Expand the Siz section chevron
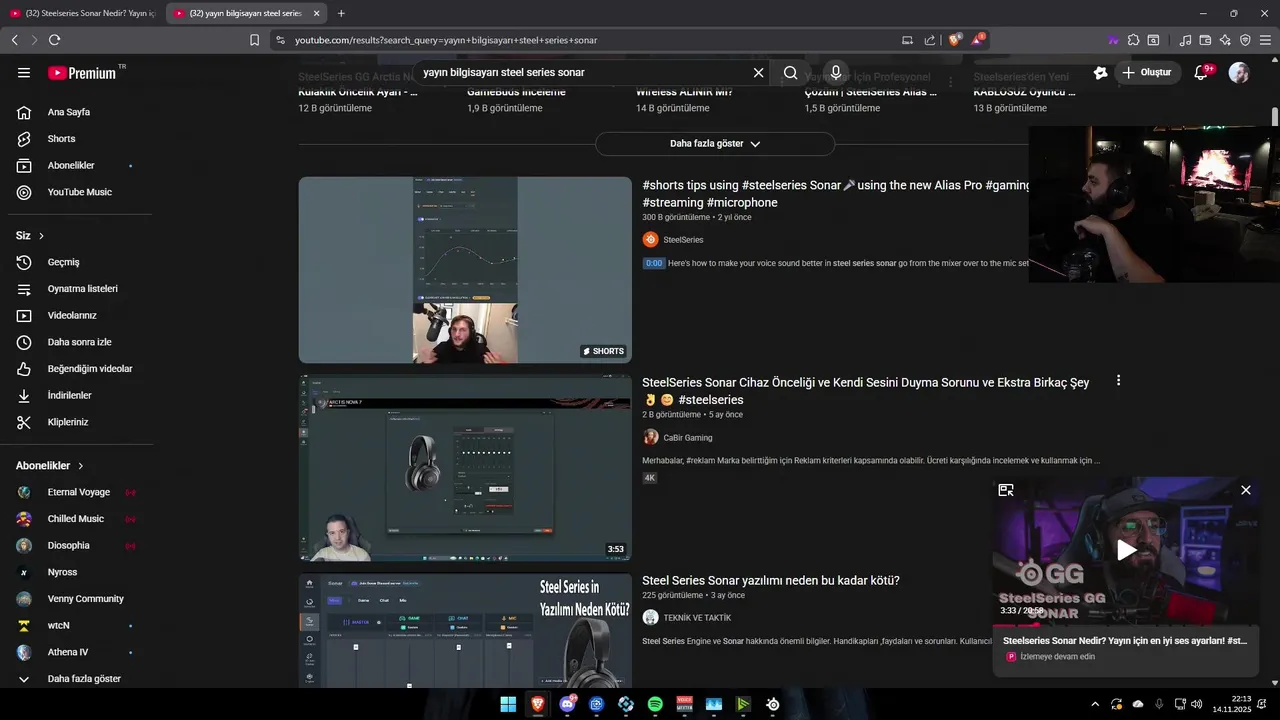The image size is (1280, 720). (x=41, y=236)
